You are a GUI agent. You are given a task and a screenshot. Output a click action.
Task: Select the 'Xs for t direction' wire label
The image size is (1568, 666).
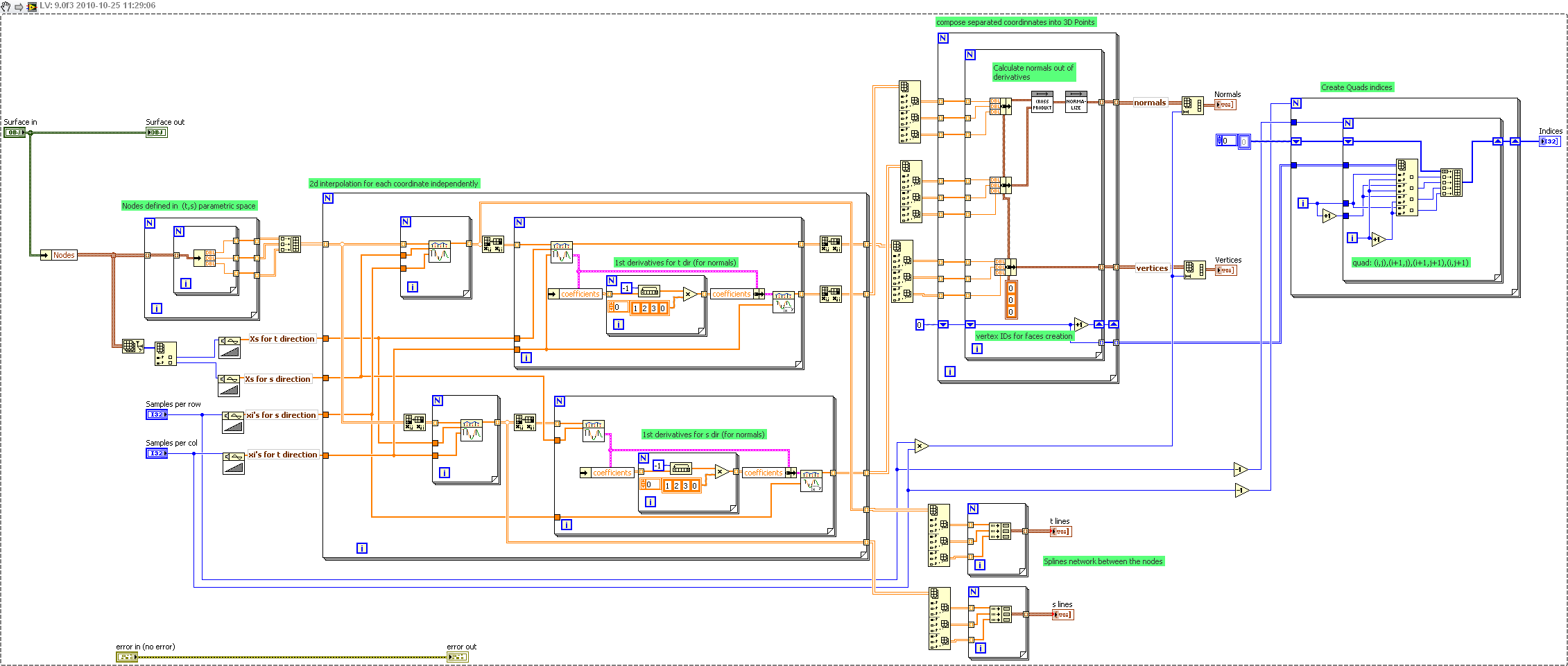282,339
